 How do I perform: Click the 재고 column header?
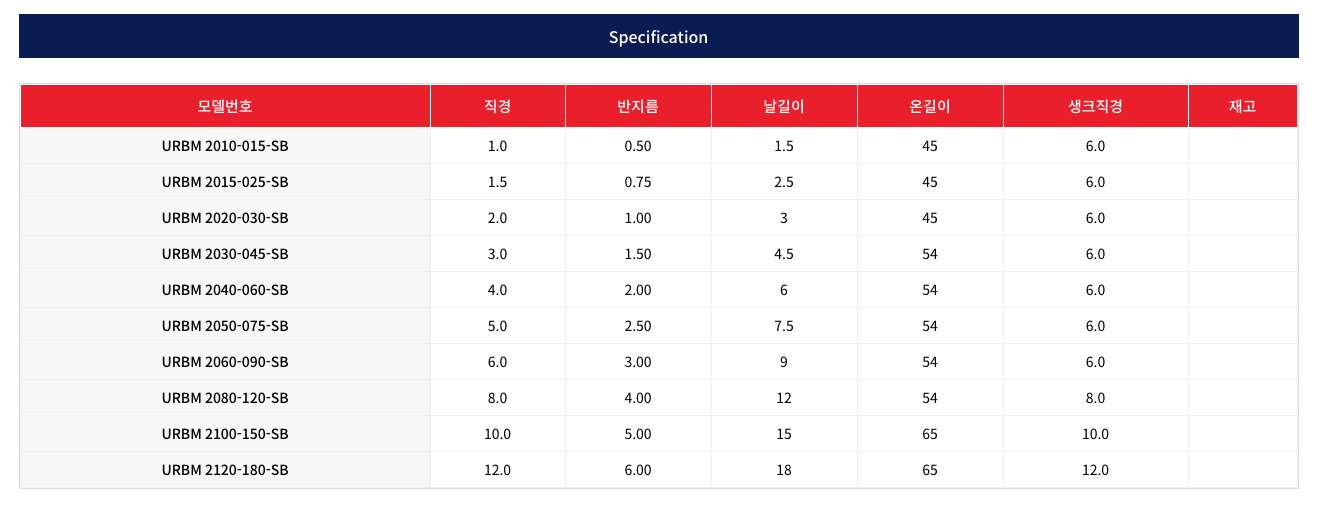1242,106
